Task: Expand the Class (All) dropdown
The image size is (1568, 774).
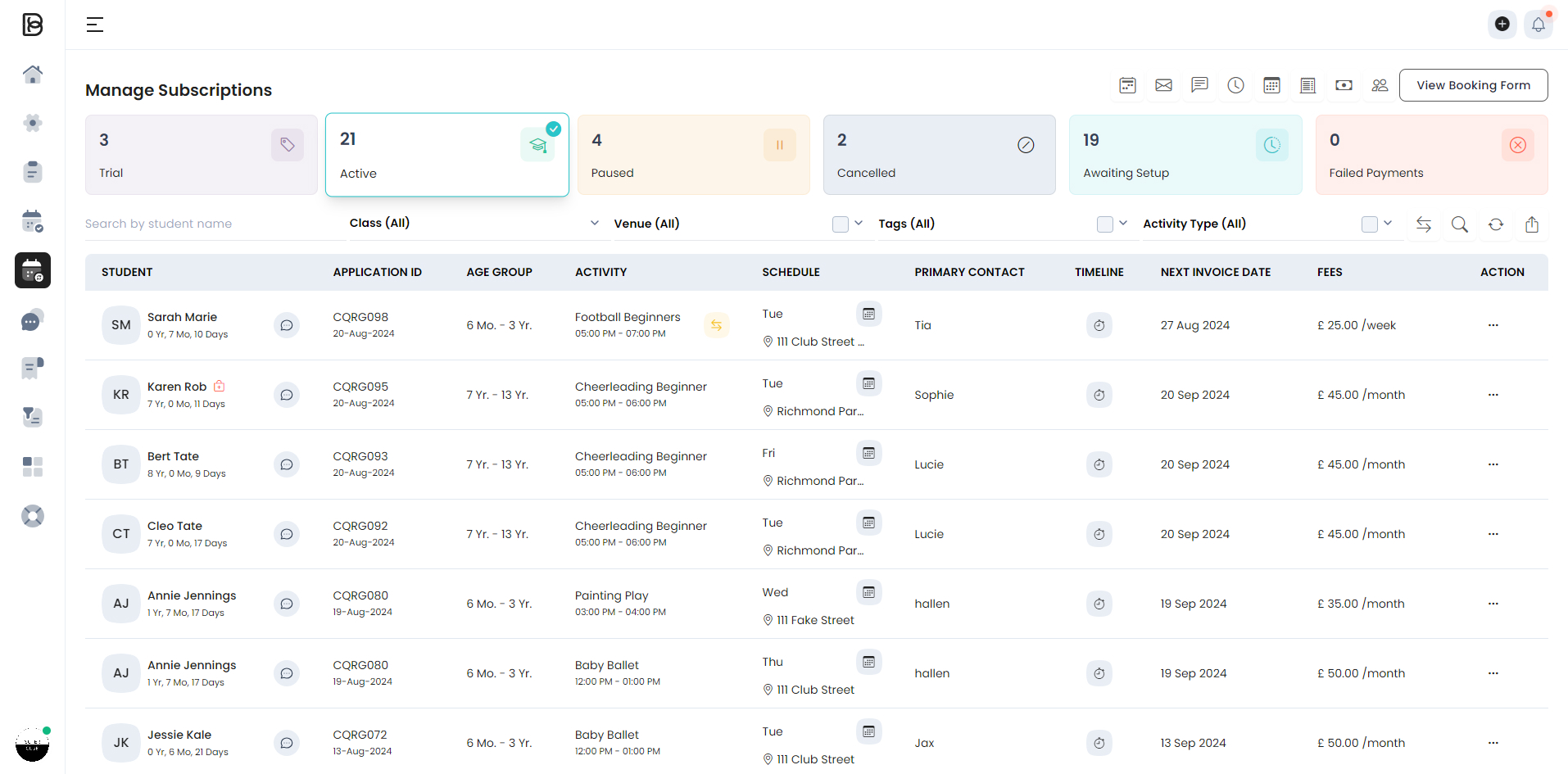Action: click(x=595, y=223)
